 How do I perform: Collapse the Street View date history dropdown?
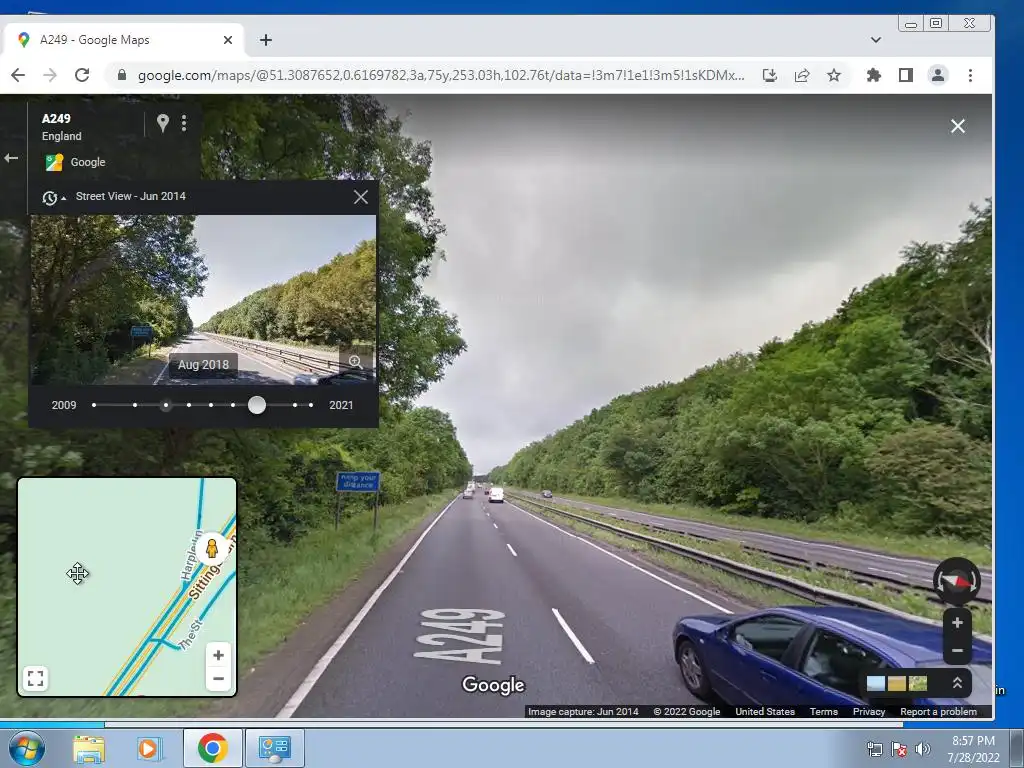coord(54,197)
